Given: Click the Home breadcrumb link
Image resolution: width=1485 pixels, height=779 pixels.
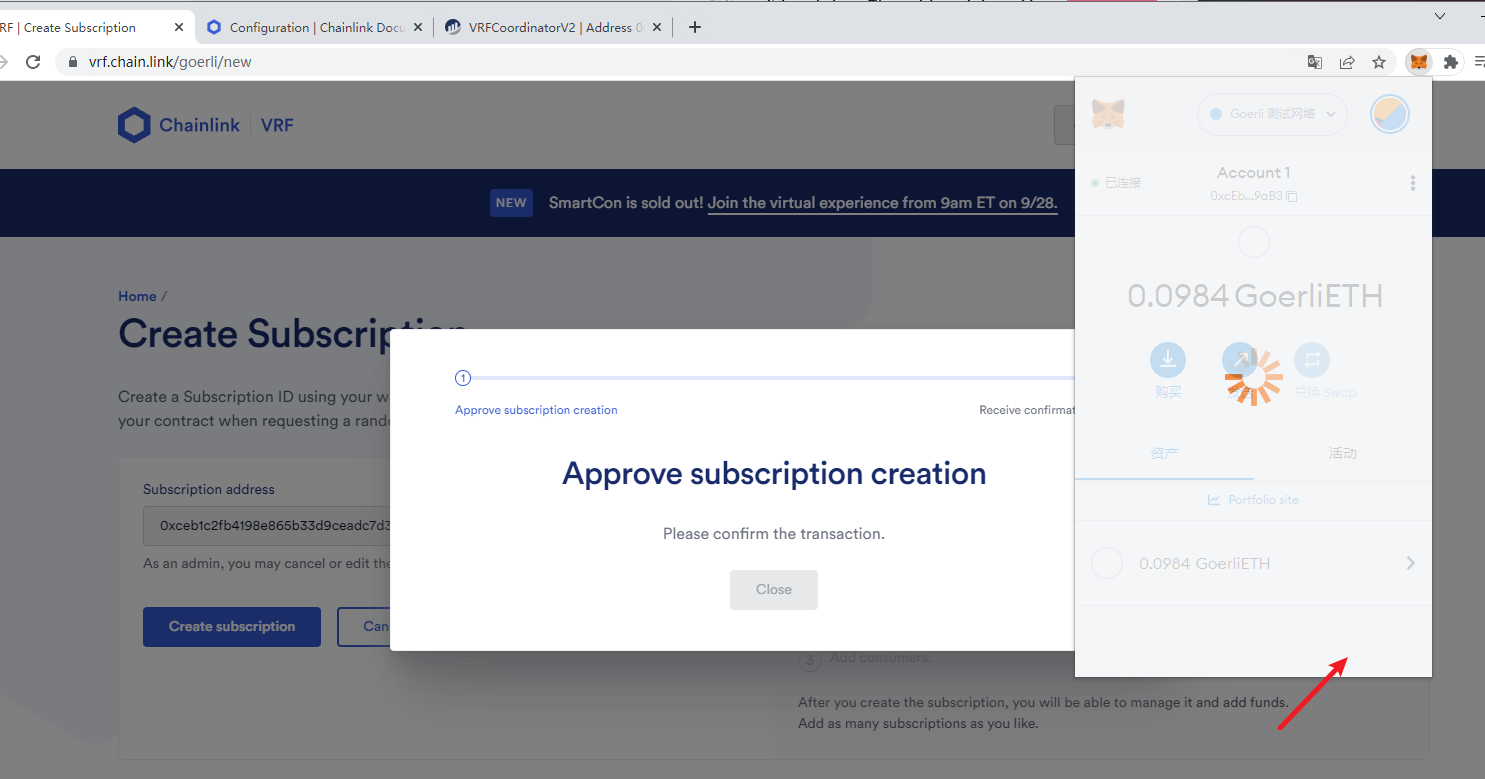Looking at the screenshot, I should (137, 296).
